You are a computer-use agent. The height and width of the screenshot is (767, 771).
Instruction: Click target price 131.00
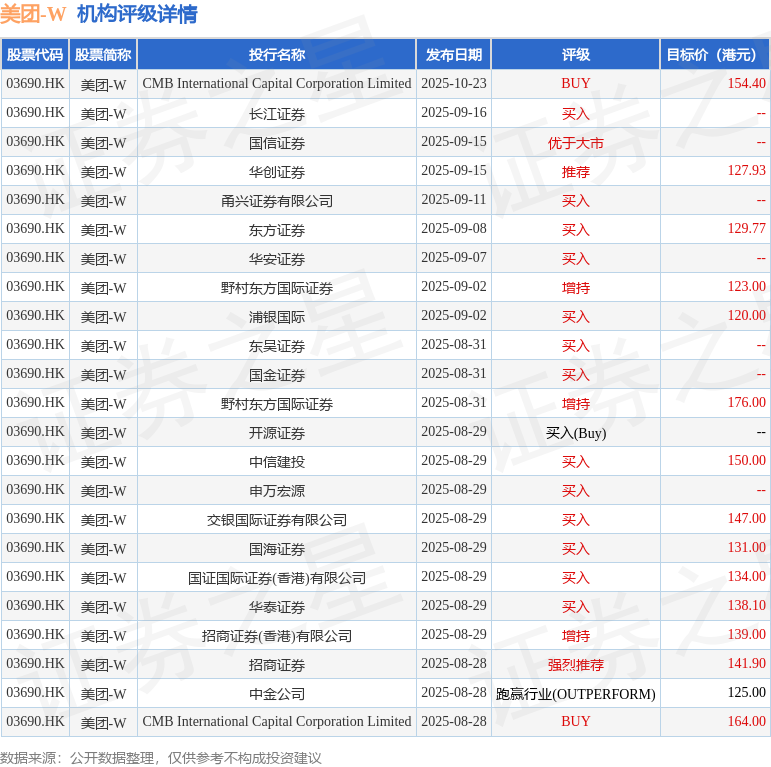(746, 547)
